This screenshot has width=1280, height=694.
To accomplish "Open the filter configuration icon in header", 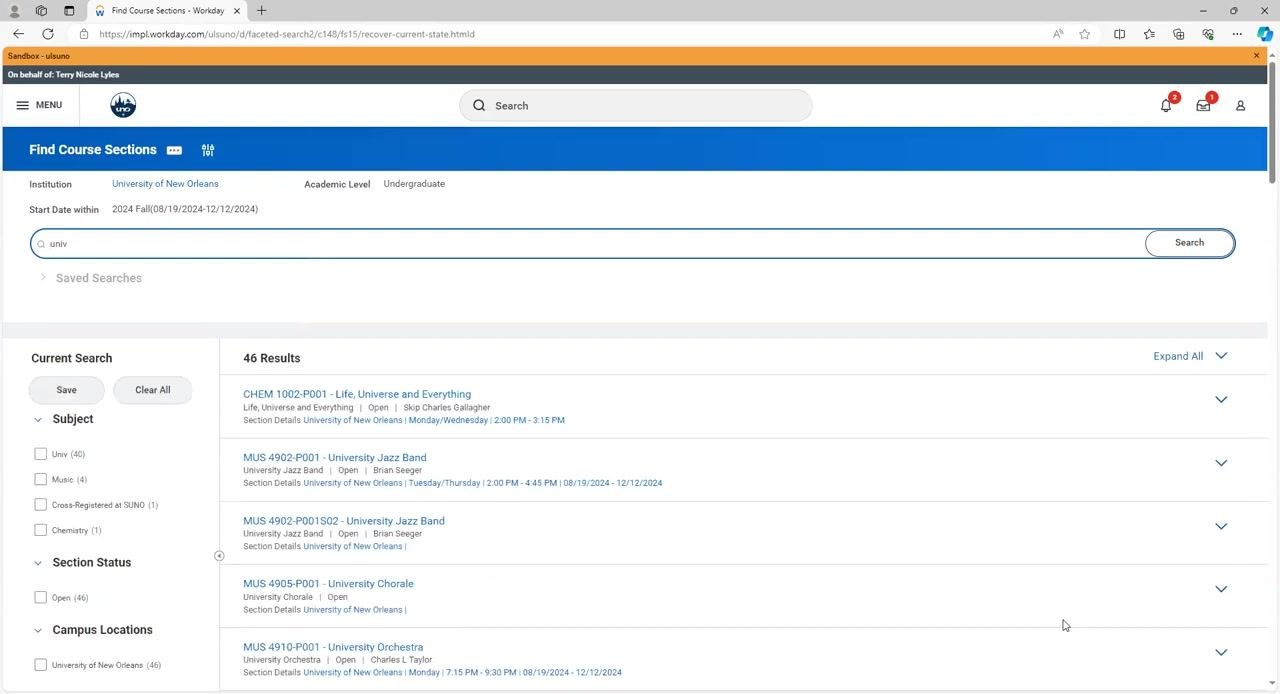I will tap(208, 150).
